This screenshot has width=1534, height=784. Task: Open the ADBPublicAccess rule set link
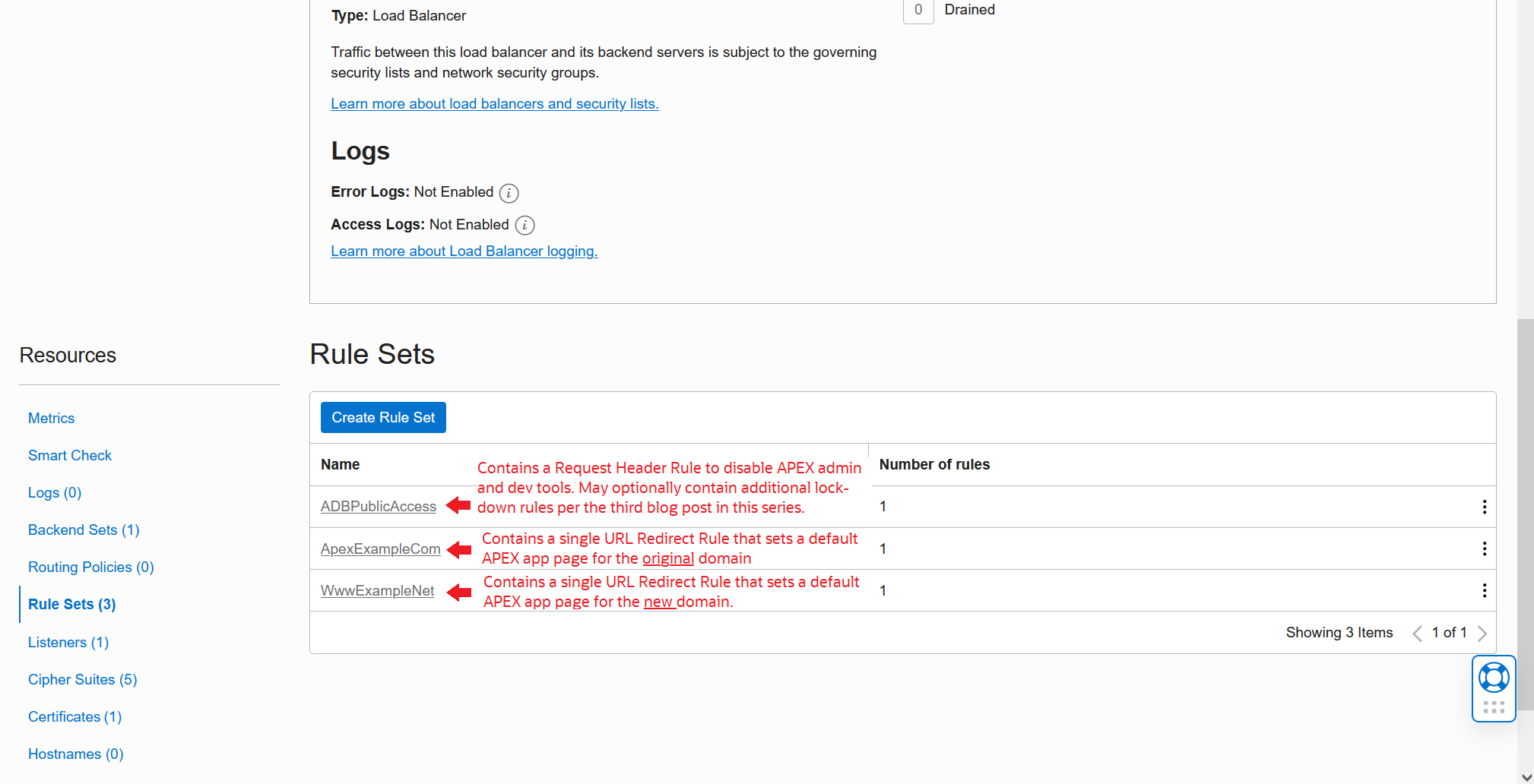click(379, 507)
